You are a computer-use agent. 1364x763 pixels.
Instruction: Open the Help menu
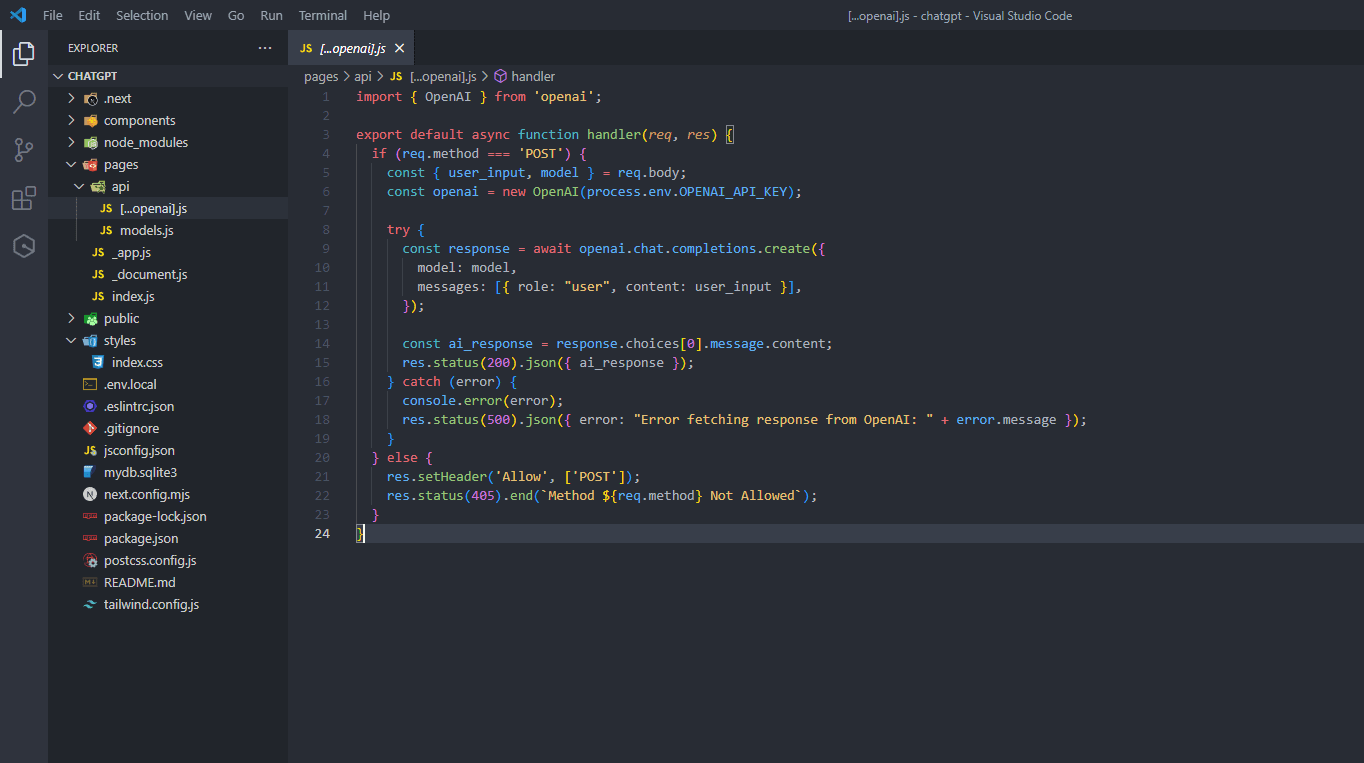click(x=377, y=15)
